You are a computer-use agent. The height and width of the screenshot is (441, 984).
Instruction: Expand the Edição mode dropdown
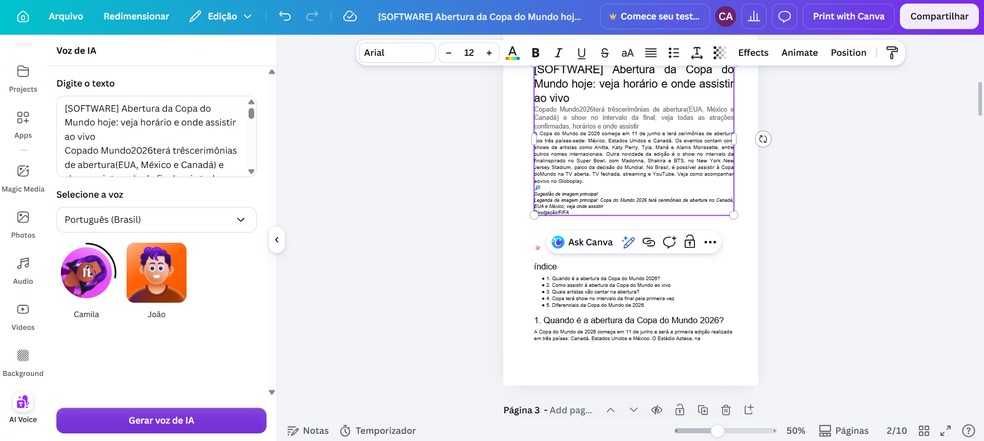coord(220,16)
